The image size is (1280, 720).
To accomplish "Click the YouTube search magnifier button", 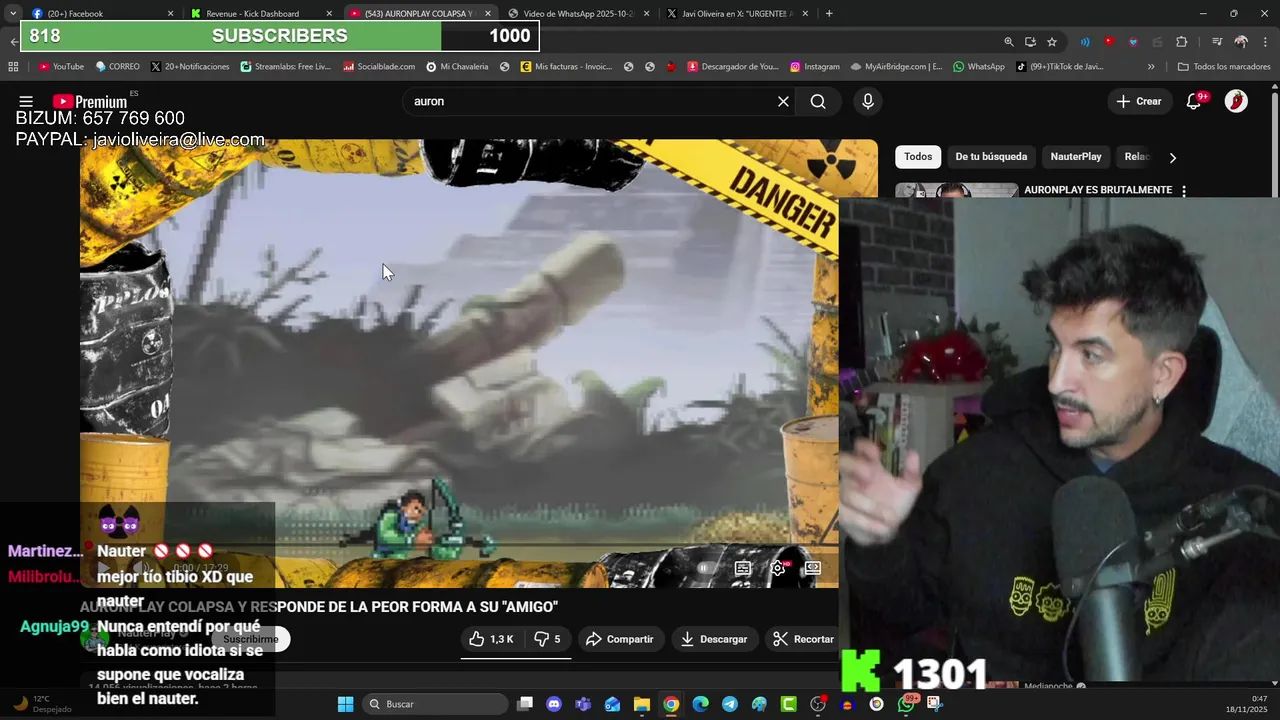I will click(818, 101).
